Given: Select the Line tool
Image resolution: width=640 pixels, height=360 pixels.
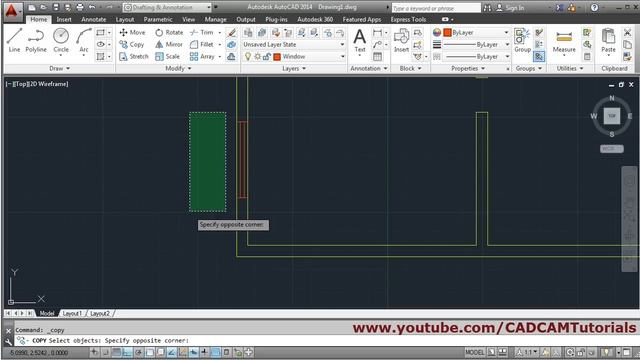Looking at the screenshot, I should pos(14,40).
